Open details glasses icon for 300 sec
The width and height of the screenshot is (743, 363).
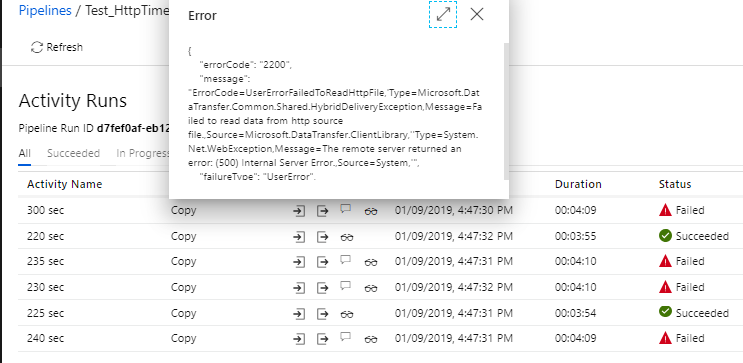click(371, 211)
